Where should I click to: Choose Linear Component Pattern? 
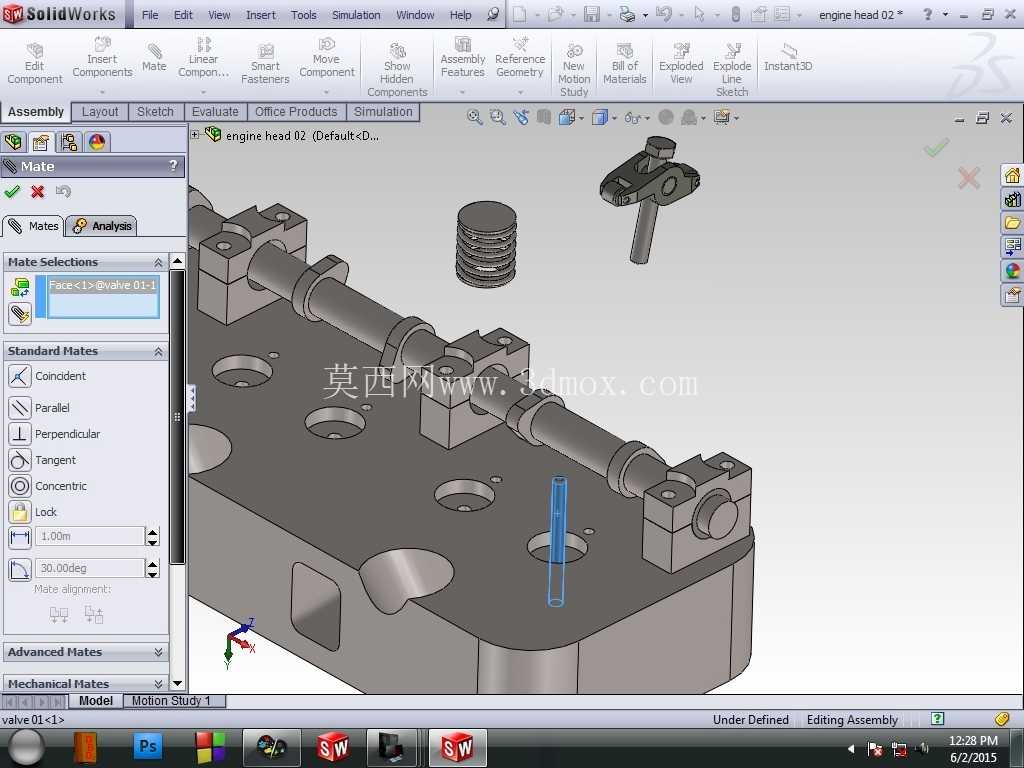point(203,59)
